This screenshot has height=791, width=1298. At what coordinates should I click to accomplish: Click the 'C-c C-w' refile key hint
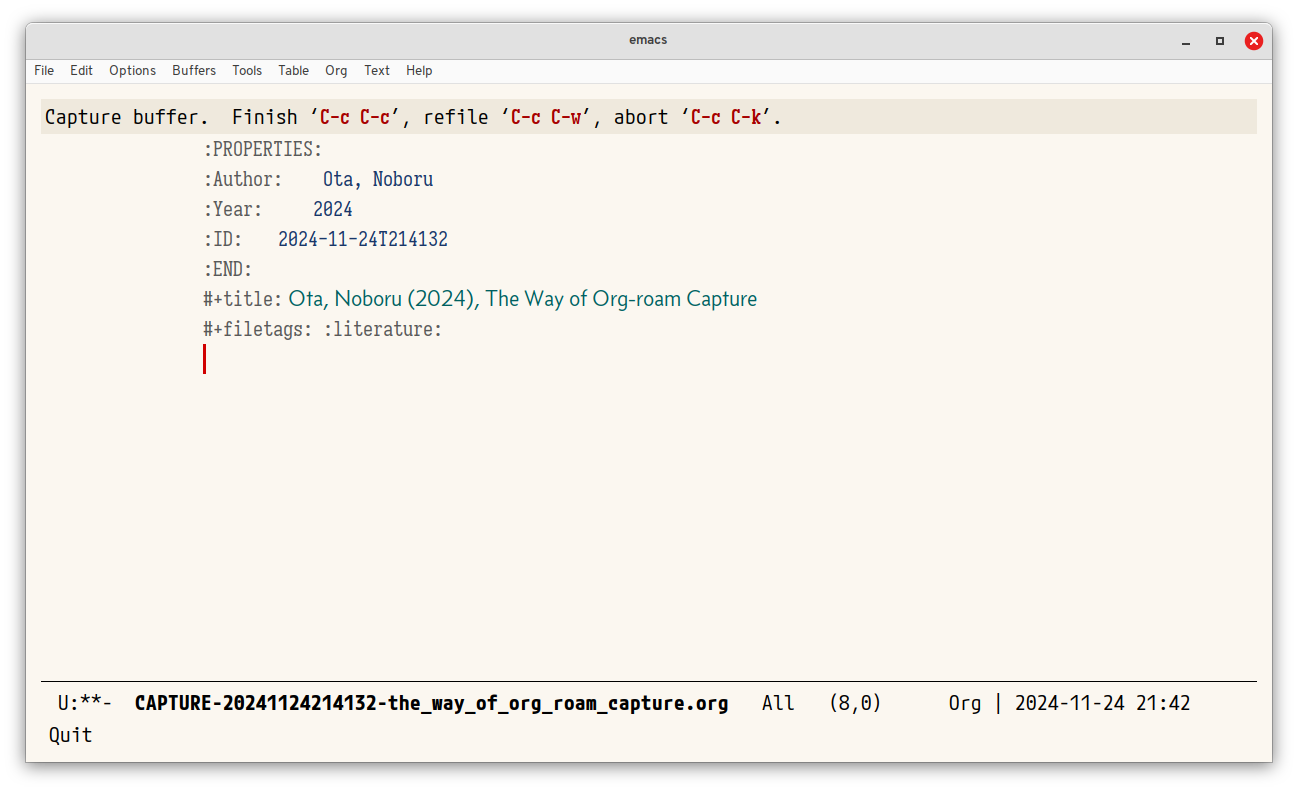(x=546, y=117)
